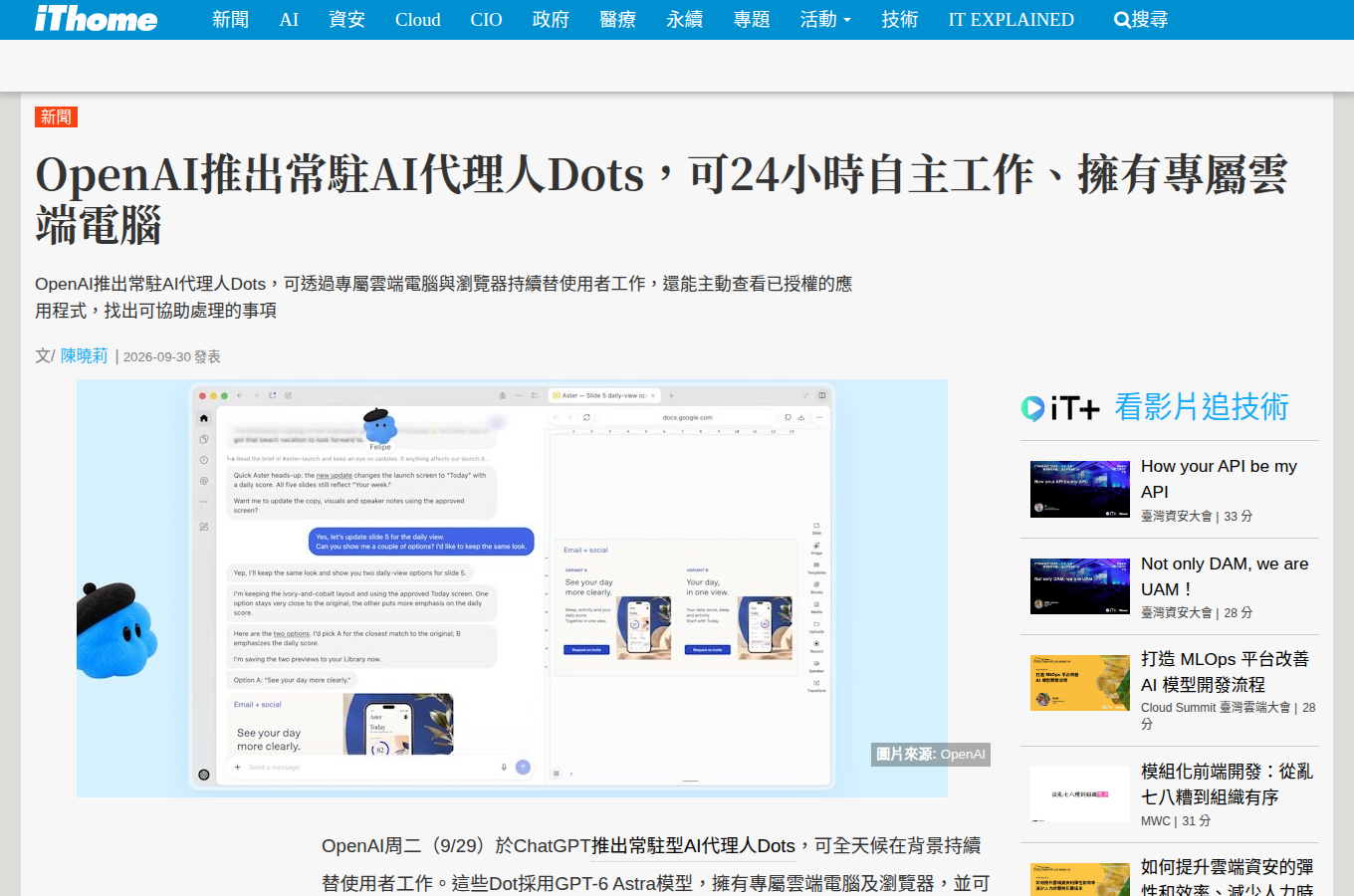Open 看影片追技術 heading link
The height and width of the screenshot is (896, 1354).
tap(1201, 407)
